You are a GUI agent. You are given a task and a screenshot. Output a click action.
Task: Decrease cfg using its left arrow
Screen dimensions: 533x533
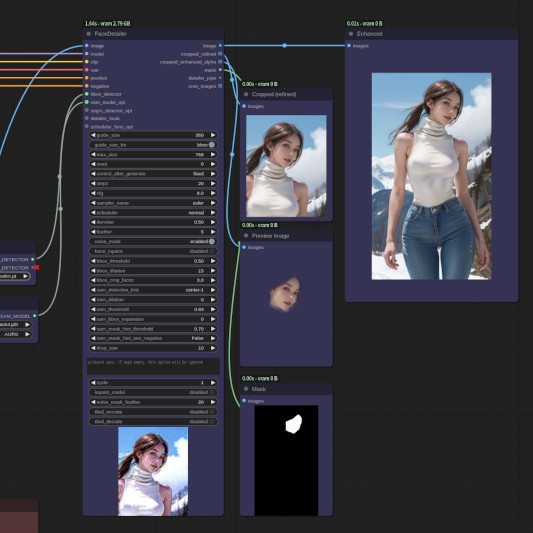coord(93,193)
